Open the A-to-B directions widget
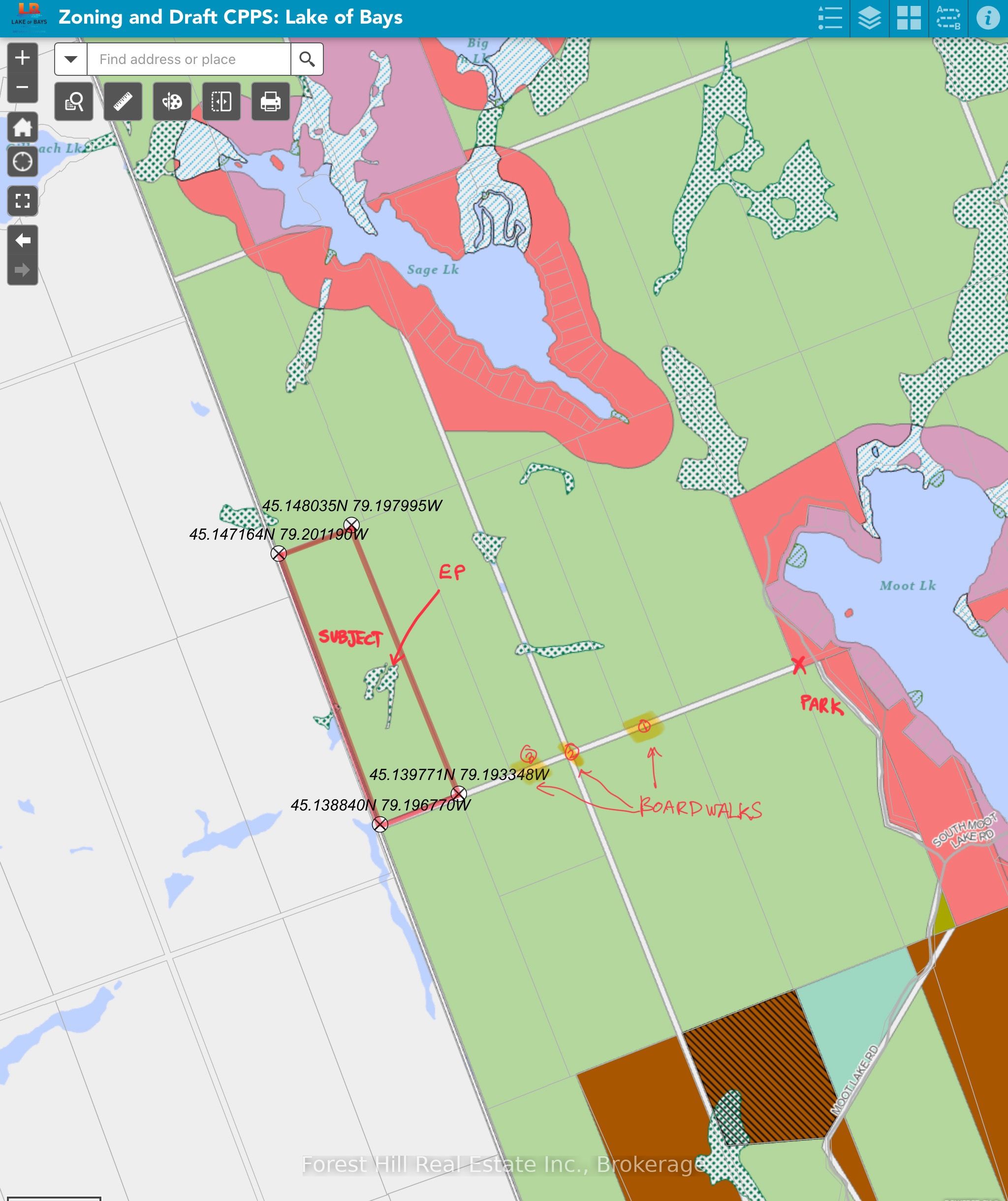This screenshot has width=1008, height=1201. (948, 18)
